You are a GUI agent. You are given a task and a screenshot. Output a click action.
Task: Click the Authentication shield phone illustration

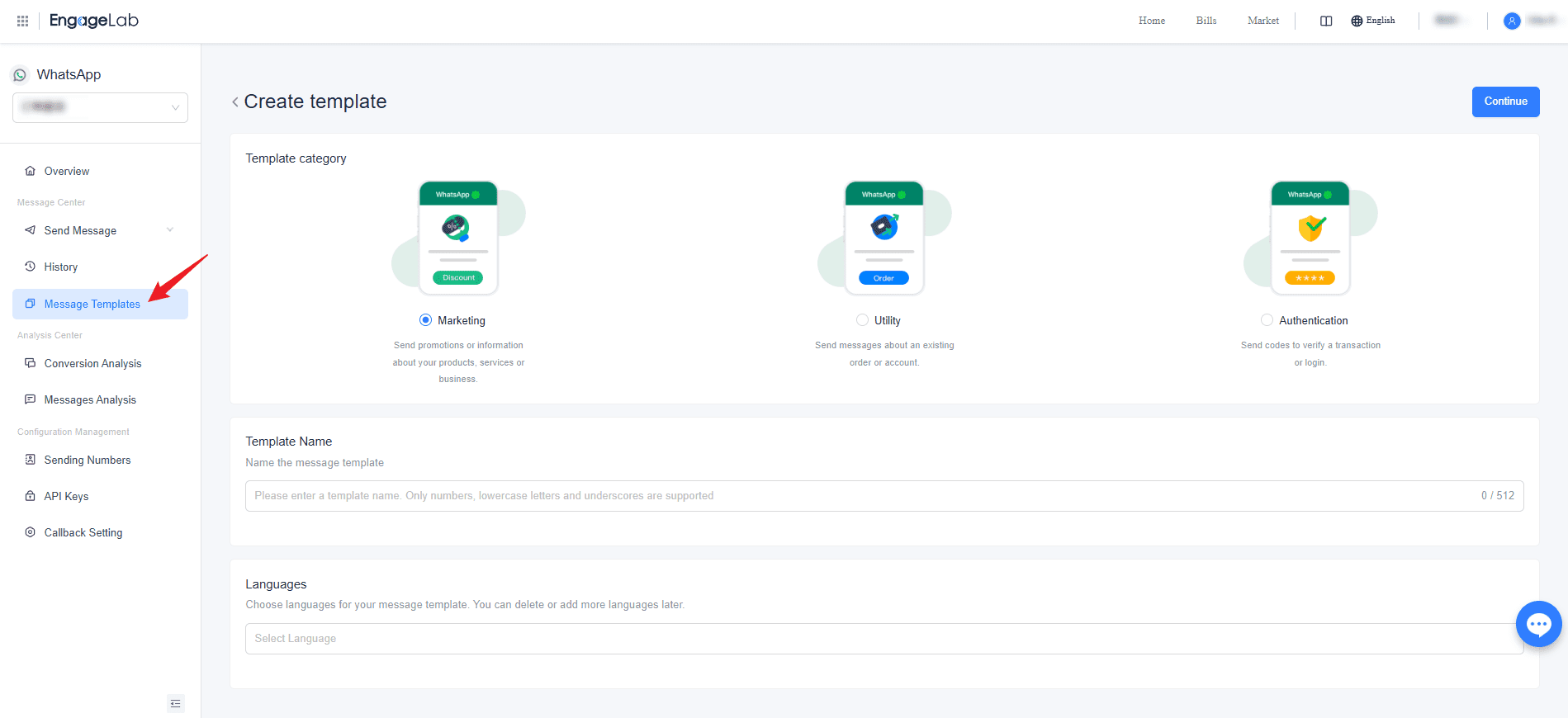1310,238
